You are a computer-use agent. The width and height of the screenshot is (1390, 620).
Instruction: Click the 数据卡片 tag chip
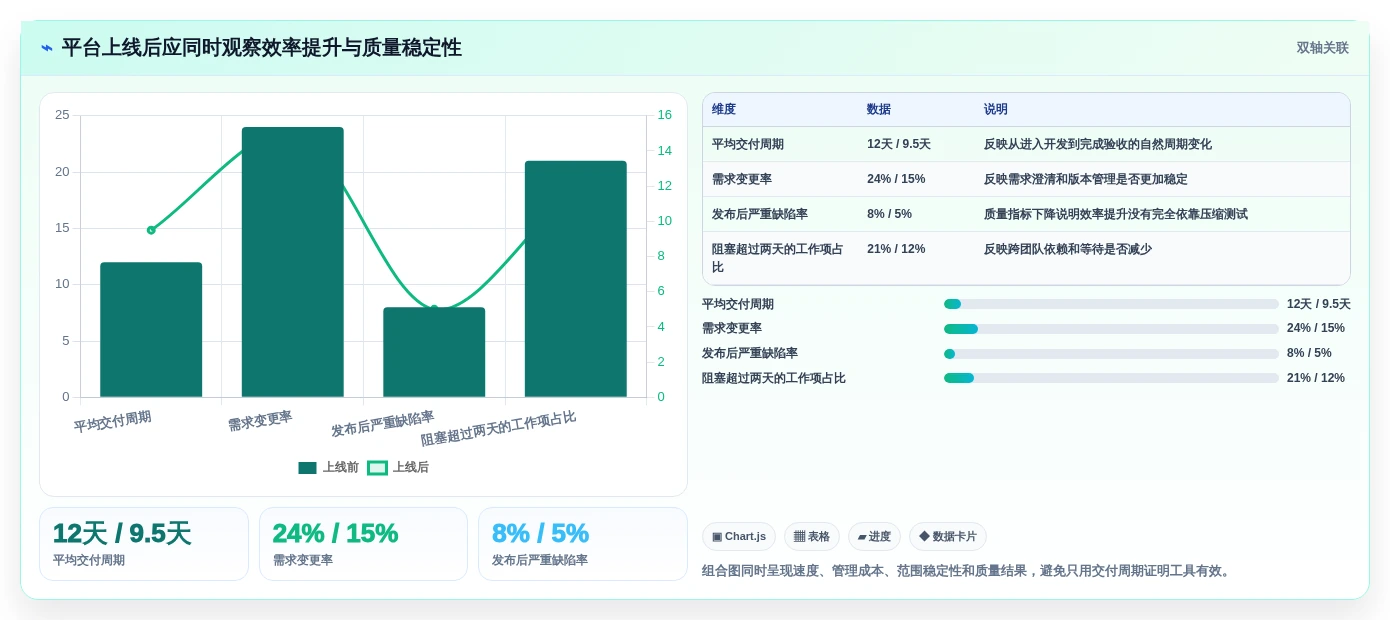tap(948, 536)
